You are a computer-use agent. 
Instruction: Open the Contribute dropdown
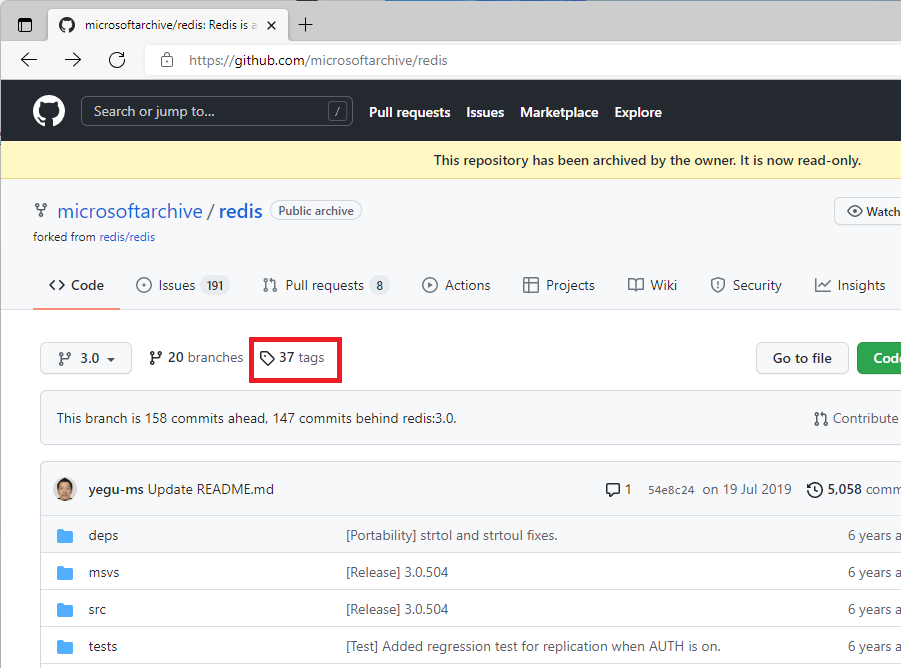point(856,418)
